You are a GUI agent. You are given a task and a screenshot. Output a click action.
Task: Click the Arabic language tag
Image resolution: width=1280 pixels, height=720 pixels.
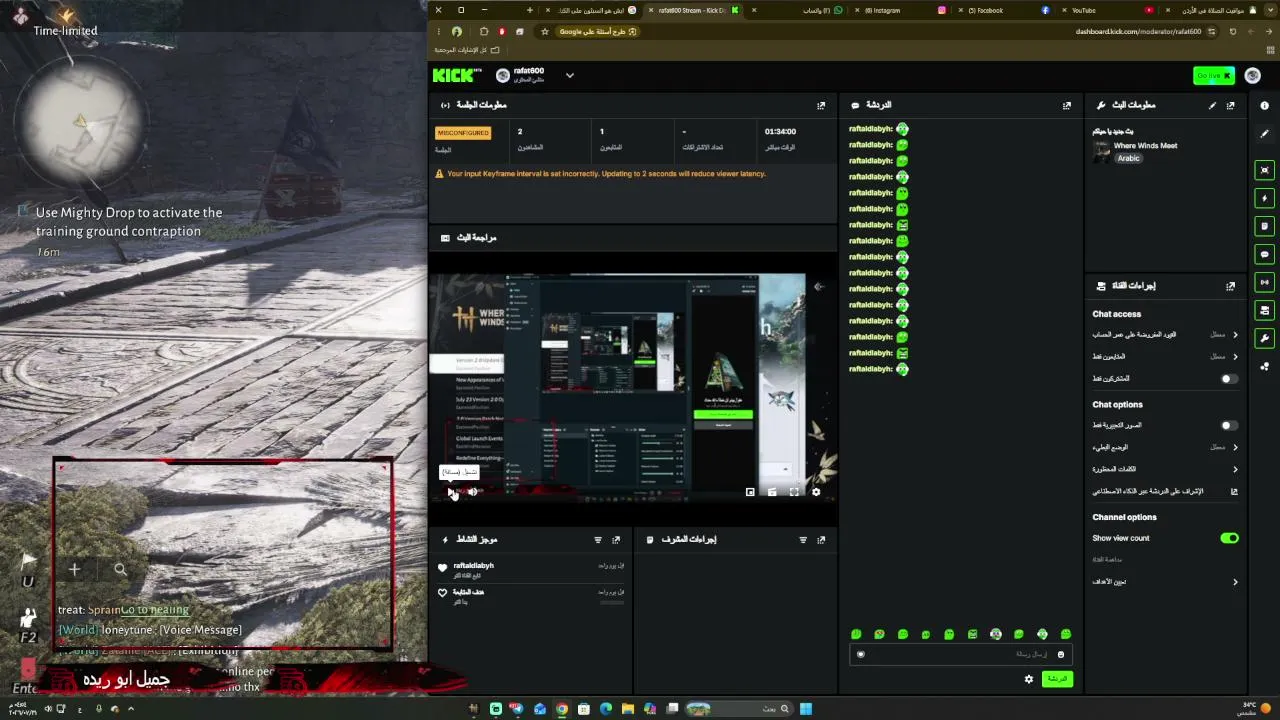tap(1129, 158)
